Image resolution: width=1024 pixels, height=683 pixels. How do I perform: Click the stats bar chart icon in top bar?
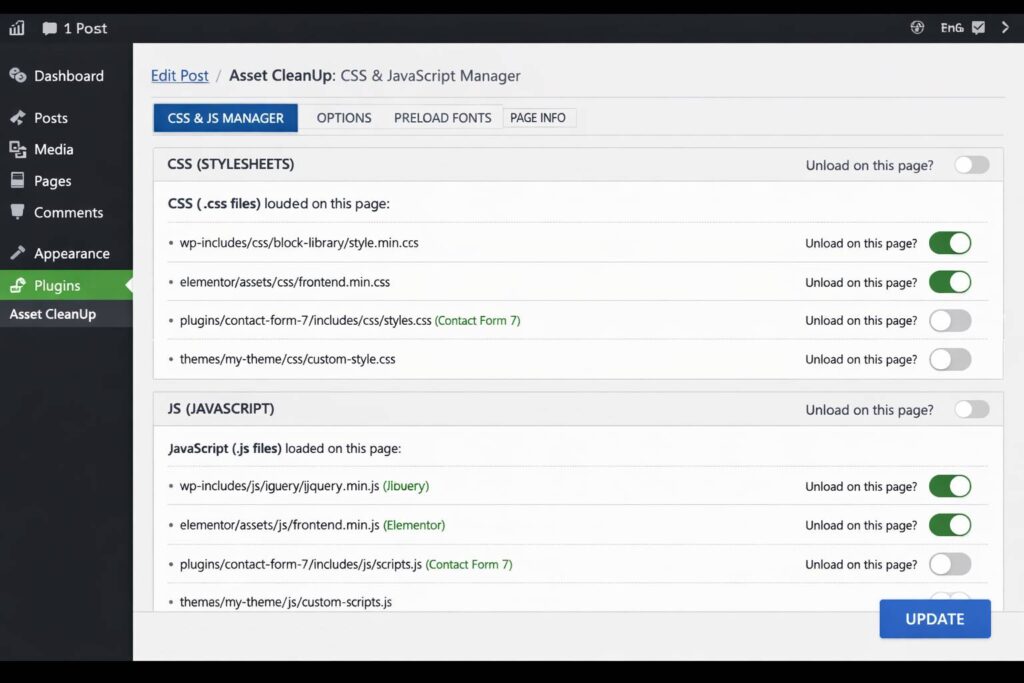16,28
